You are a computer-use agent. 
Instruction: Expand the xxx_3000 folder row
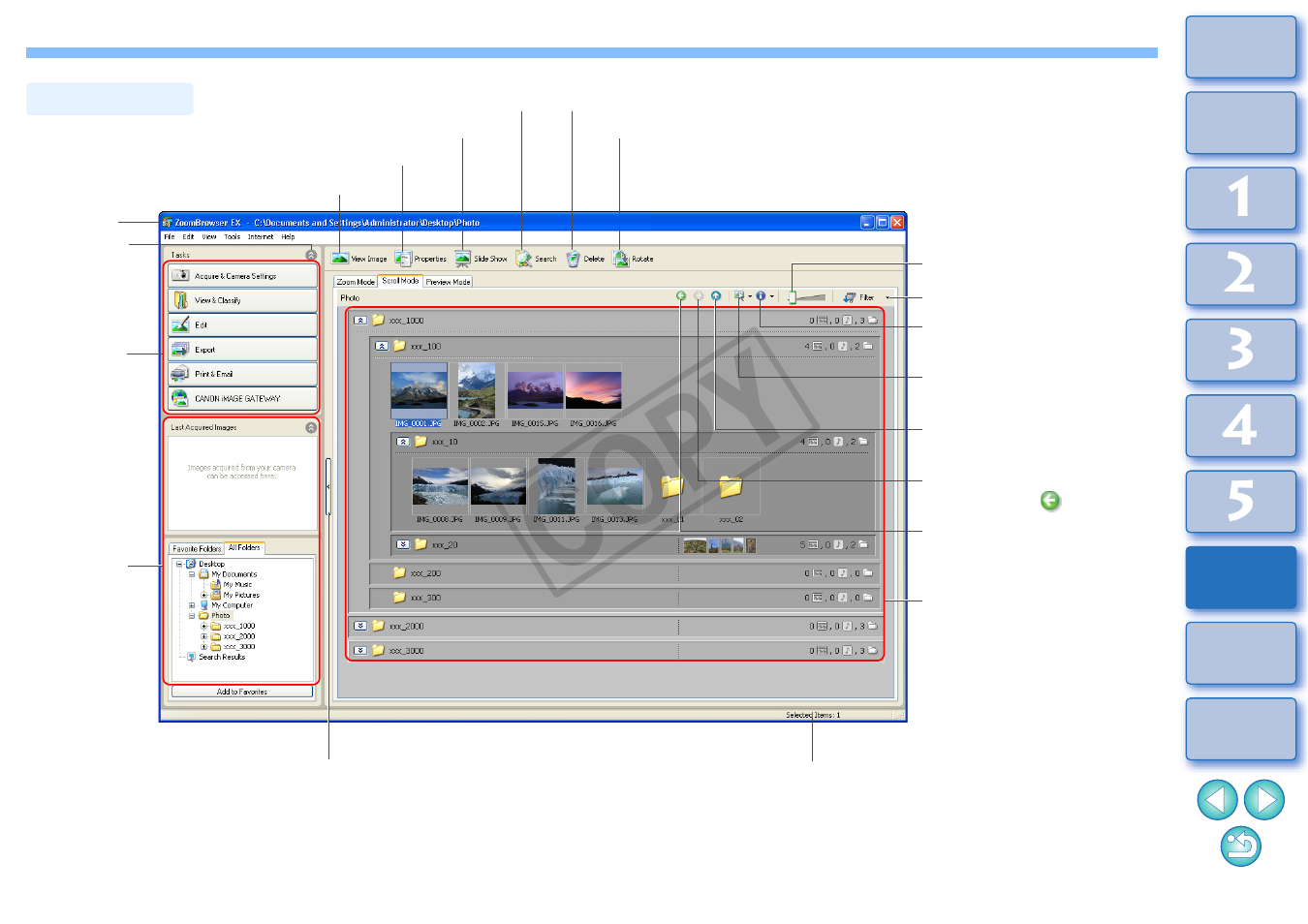coord(360,650)
